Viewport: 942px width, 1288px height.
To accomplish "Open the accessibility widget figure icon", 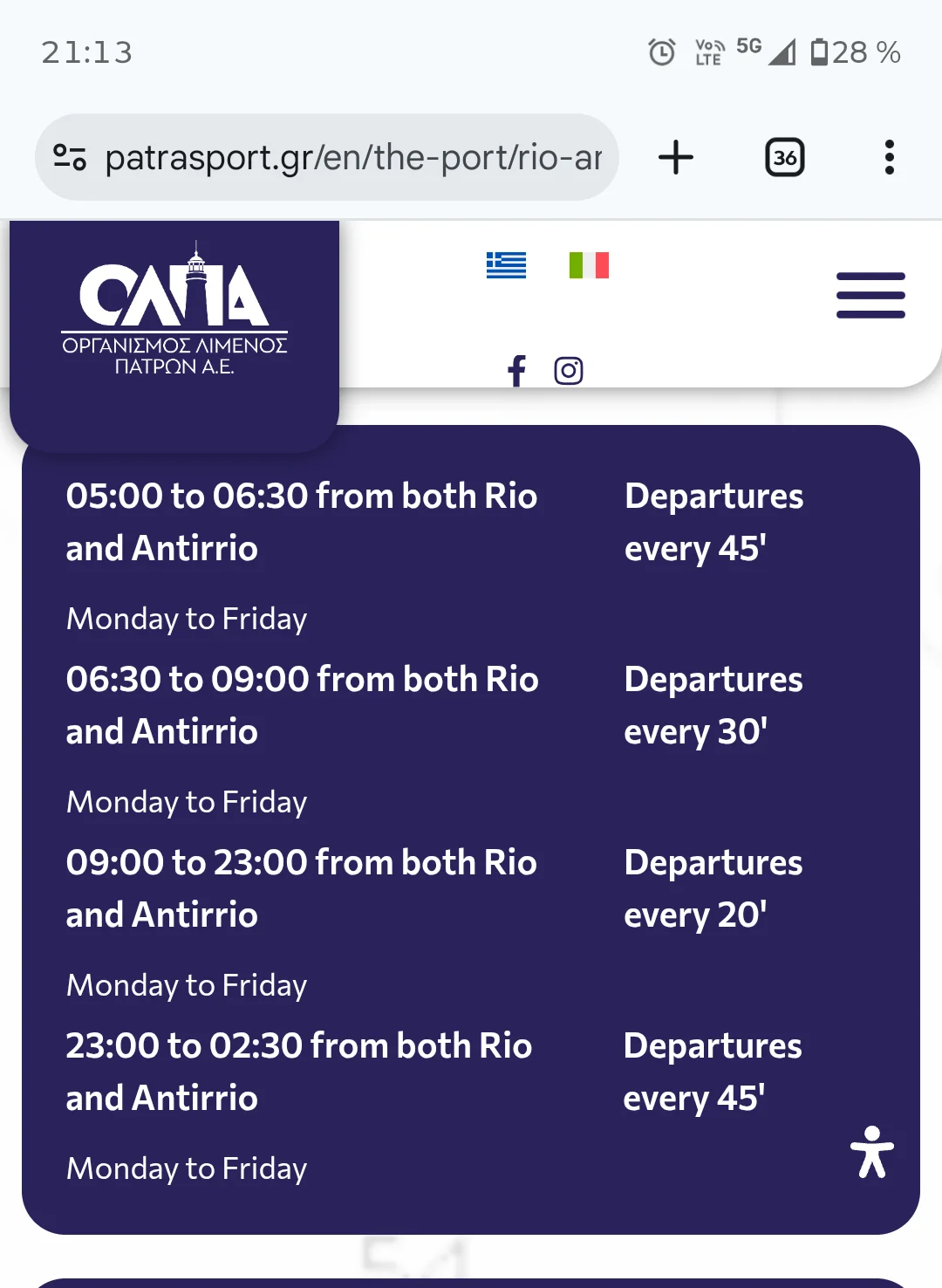I will click(x=872, y=1152).
